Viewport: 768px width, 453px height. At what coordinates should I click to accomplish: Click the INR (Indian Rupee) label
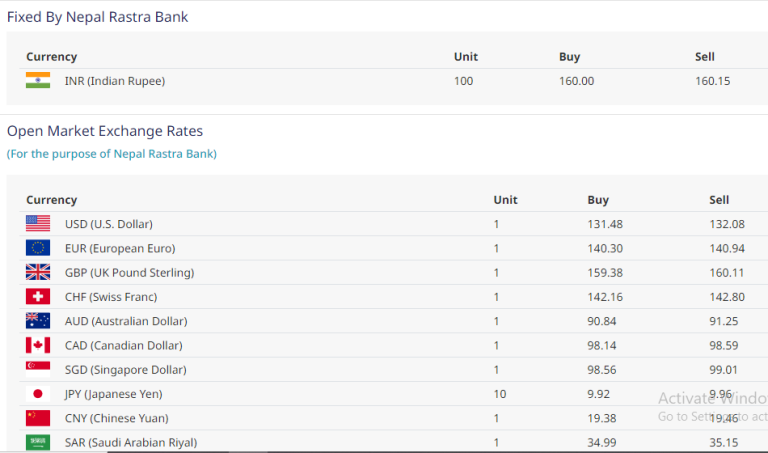point(114,81)
